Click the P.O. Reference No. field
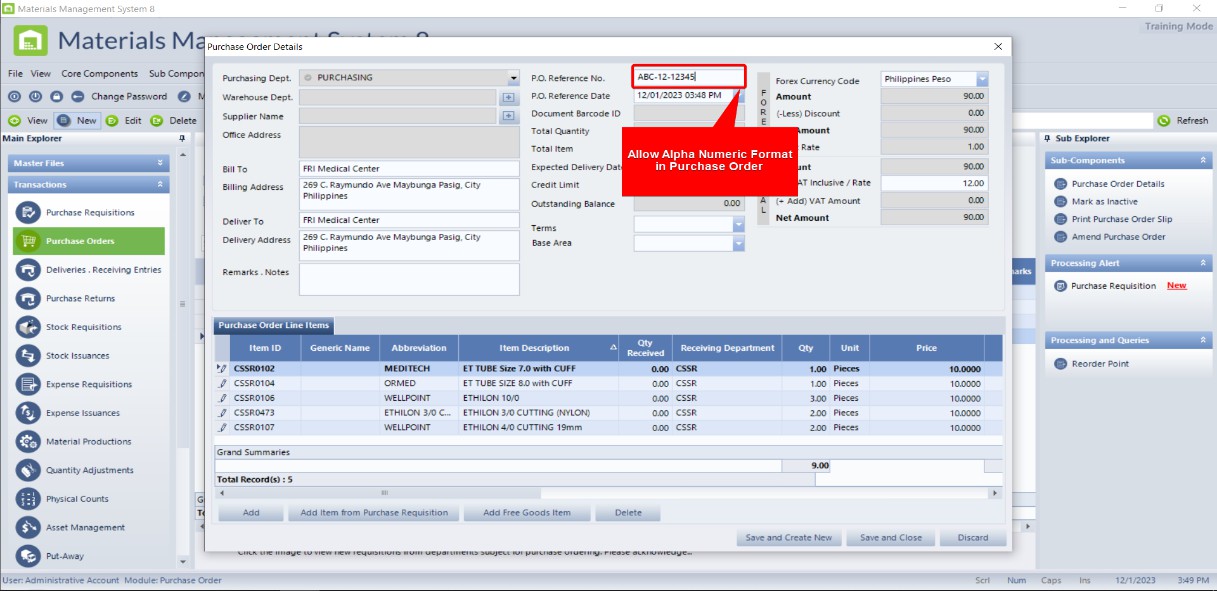Image resolution: width=1217 pixels, height=591 pixels. point(689,77)
